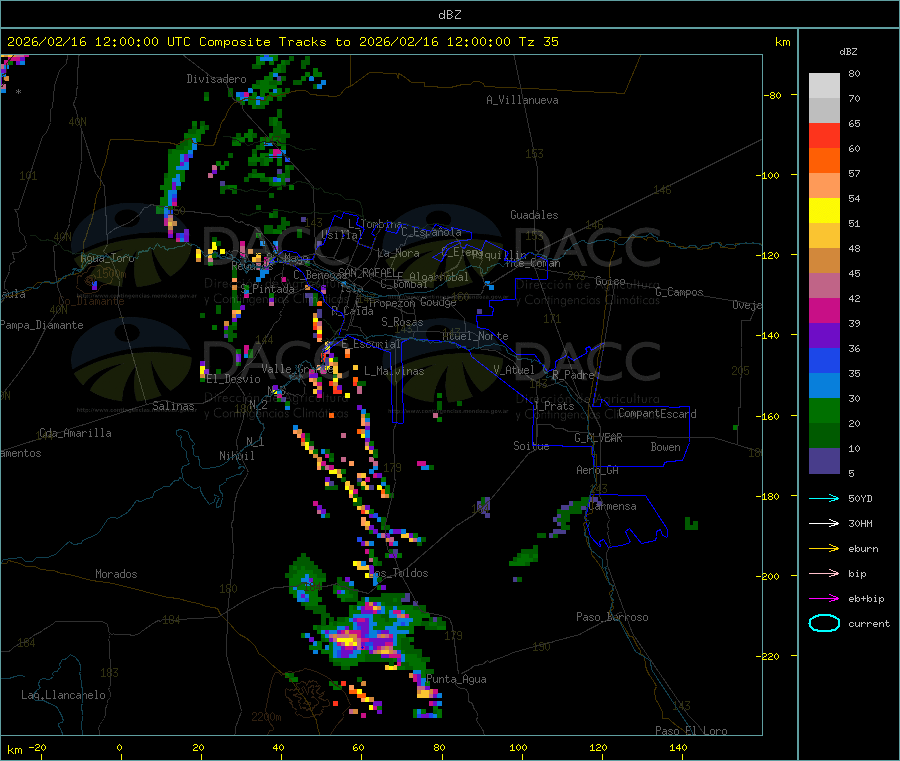
Task: Click the Lag.Llancanelo map label
Action: click(63, 695)
